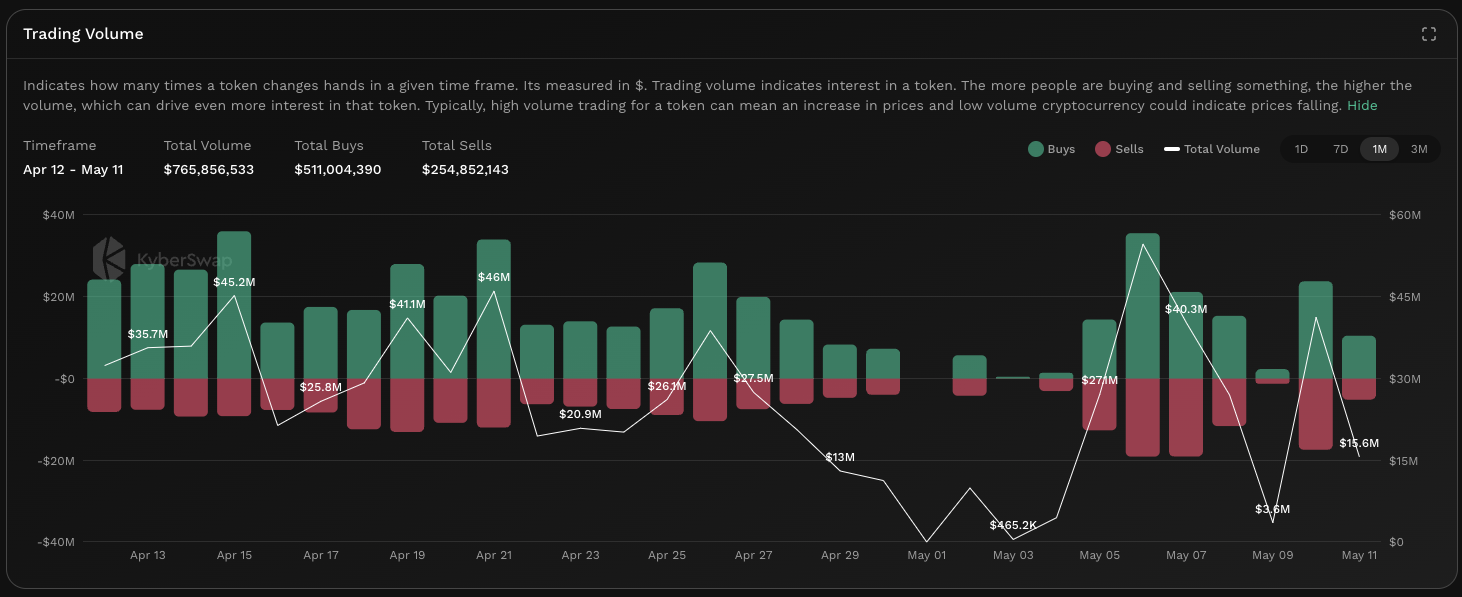This screenshot has height=597, width=1462.
Task: Select the $465.2K low volume data point
Action: pyautogui.click(x=1013, y=538)
